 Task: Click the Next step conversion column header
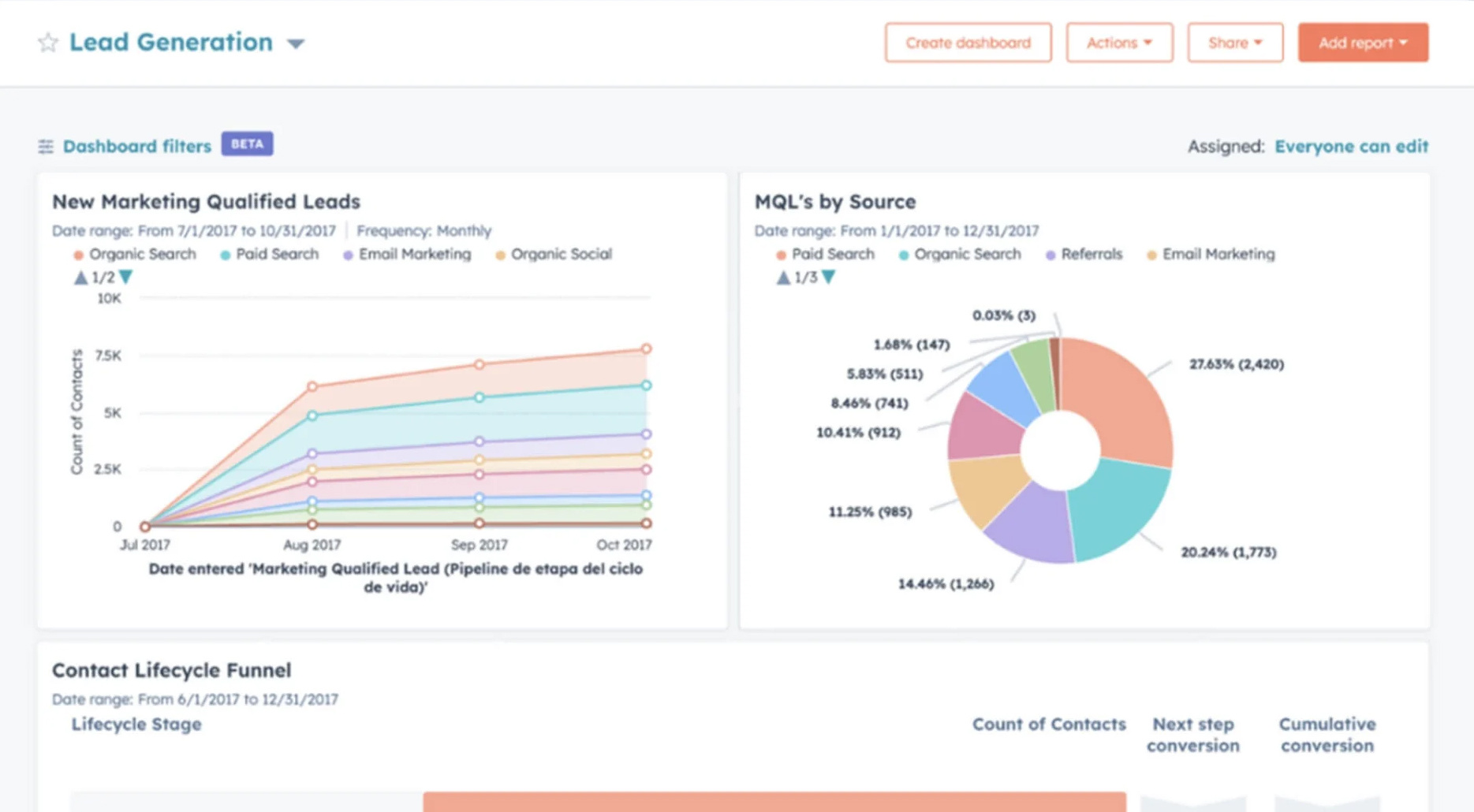tap(1193, 735)
